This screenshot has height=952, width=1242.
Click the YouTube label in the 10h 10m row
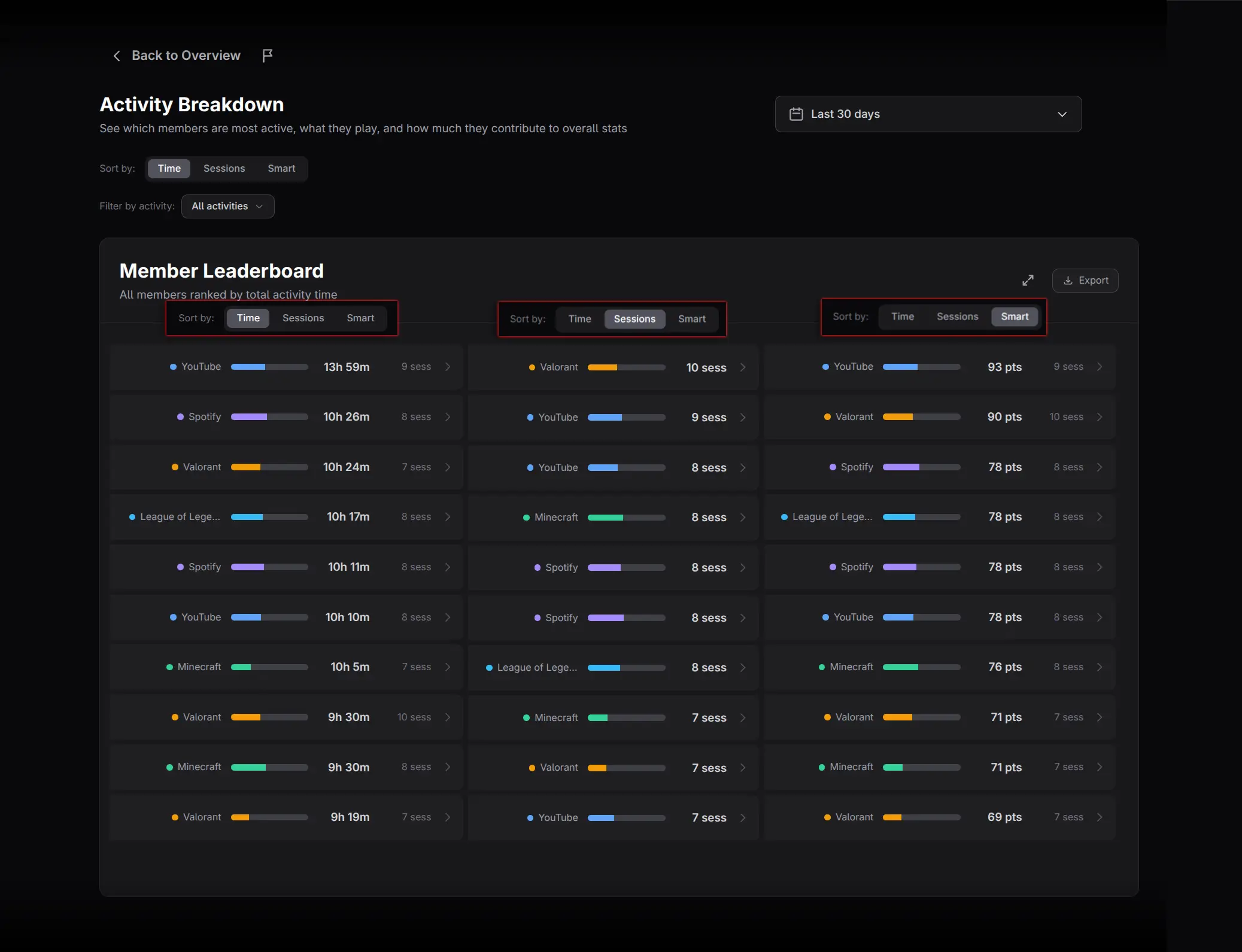[201, 617]
